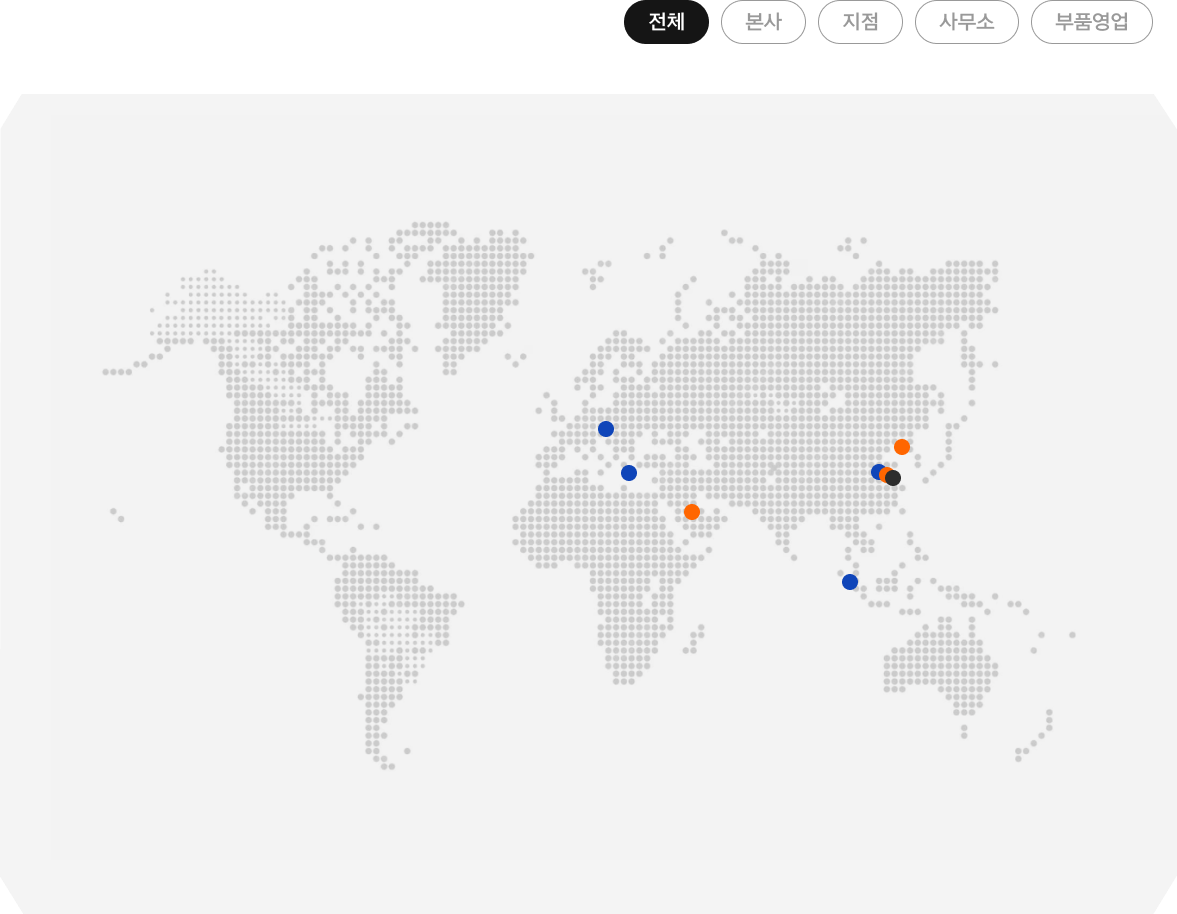
Task: Click the black marker in East Asia
Action: click(x=894, y=479)
